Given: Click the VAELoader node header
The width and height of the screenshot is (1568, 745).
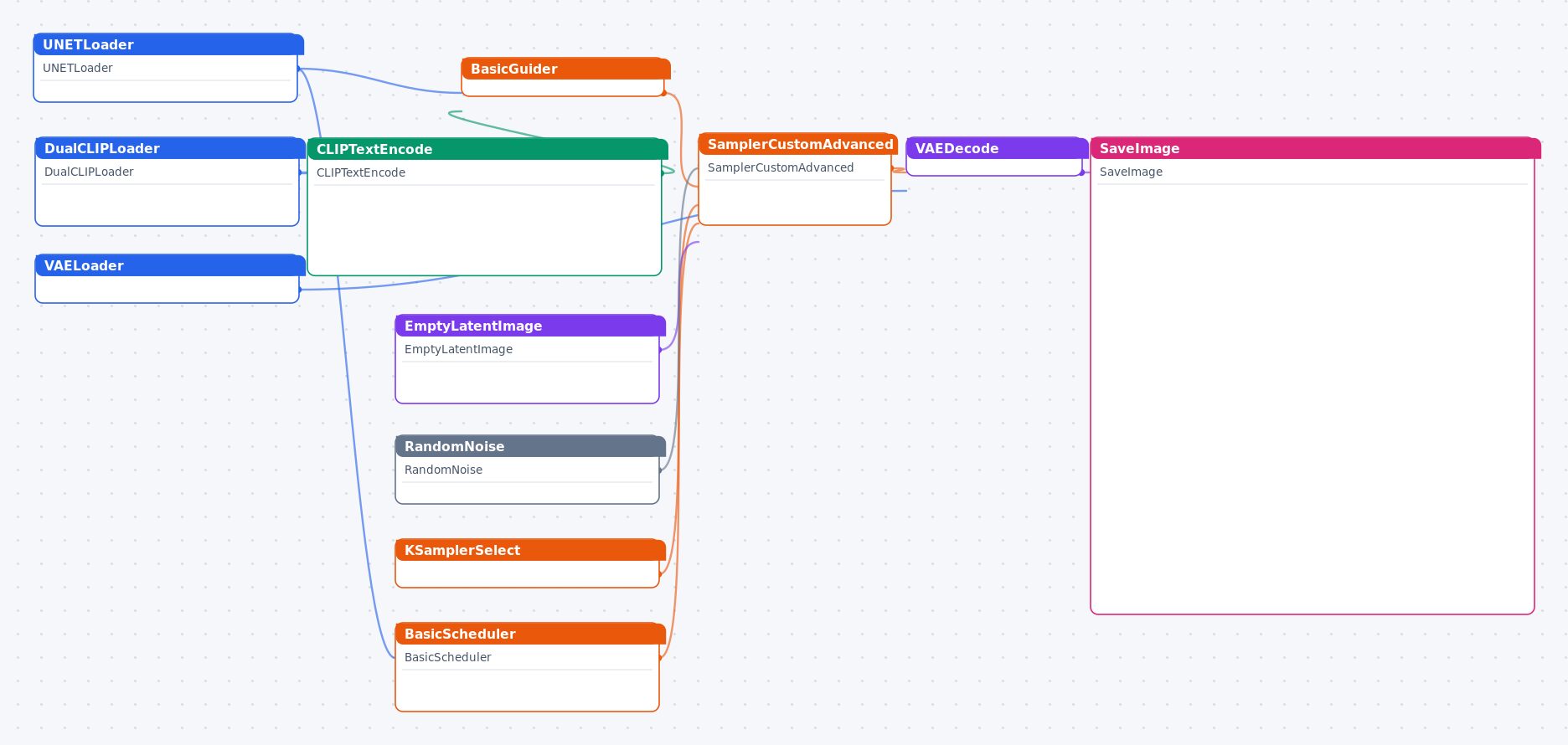Looking at the screenshot, I should point(170,265).
